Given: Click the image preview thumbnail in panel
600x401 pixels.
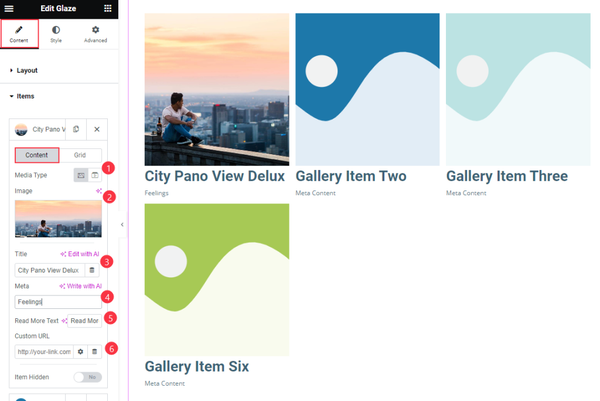Looking at the screenshot, I should [58, 218].
